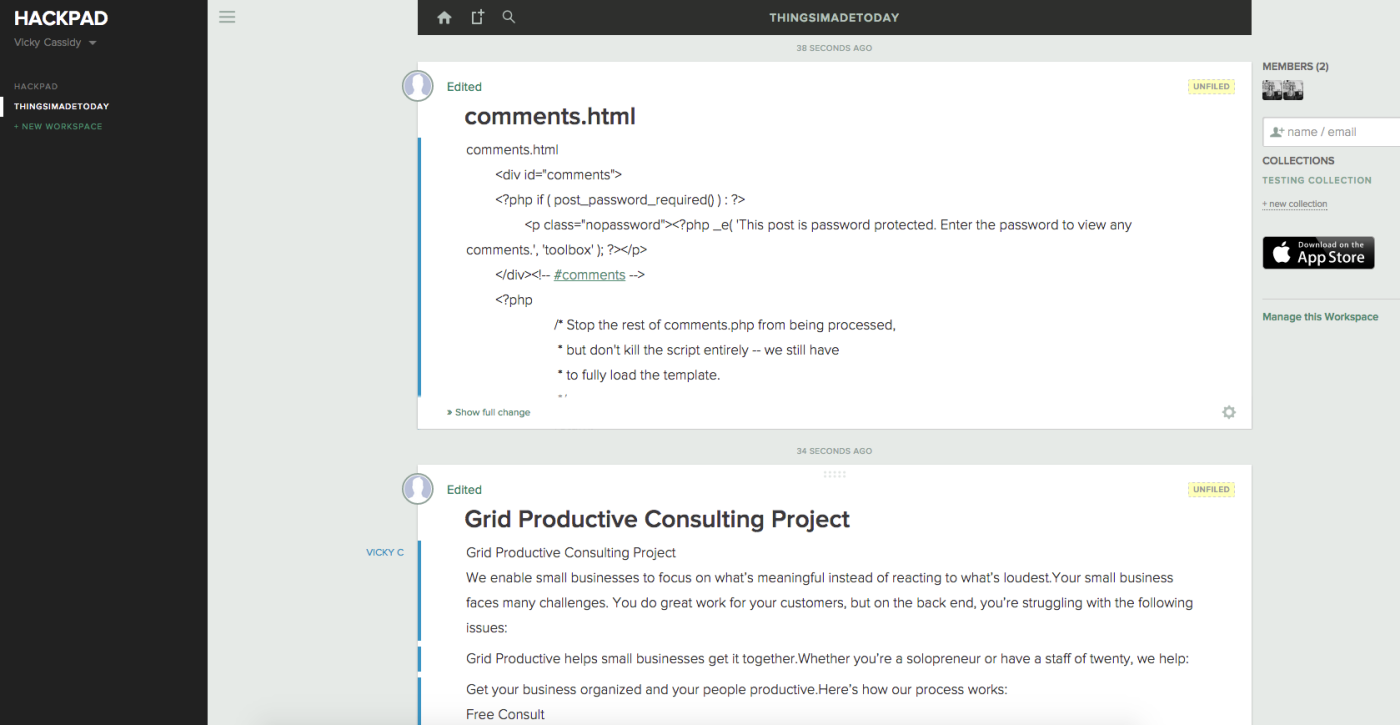
Task: Click author avatar on the comments.html pad
Action: [x=418, y=86]
